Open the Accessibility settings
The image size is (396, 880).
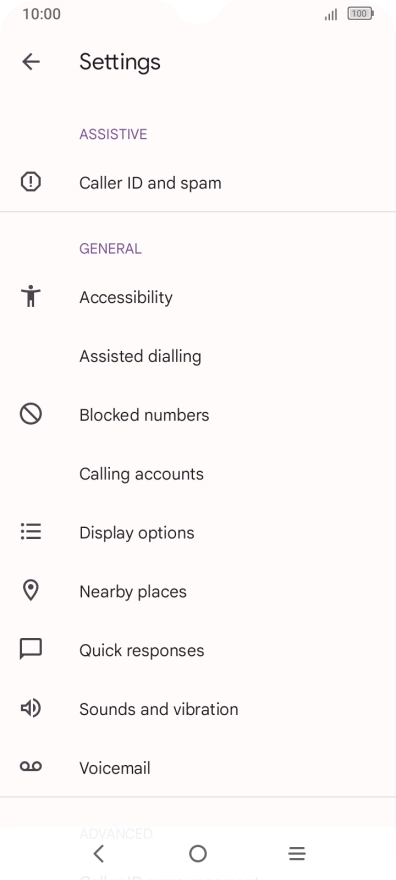pyautogui.click(x=198, y=297)
